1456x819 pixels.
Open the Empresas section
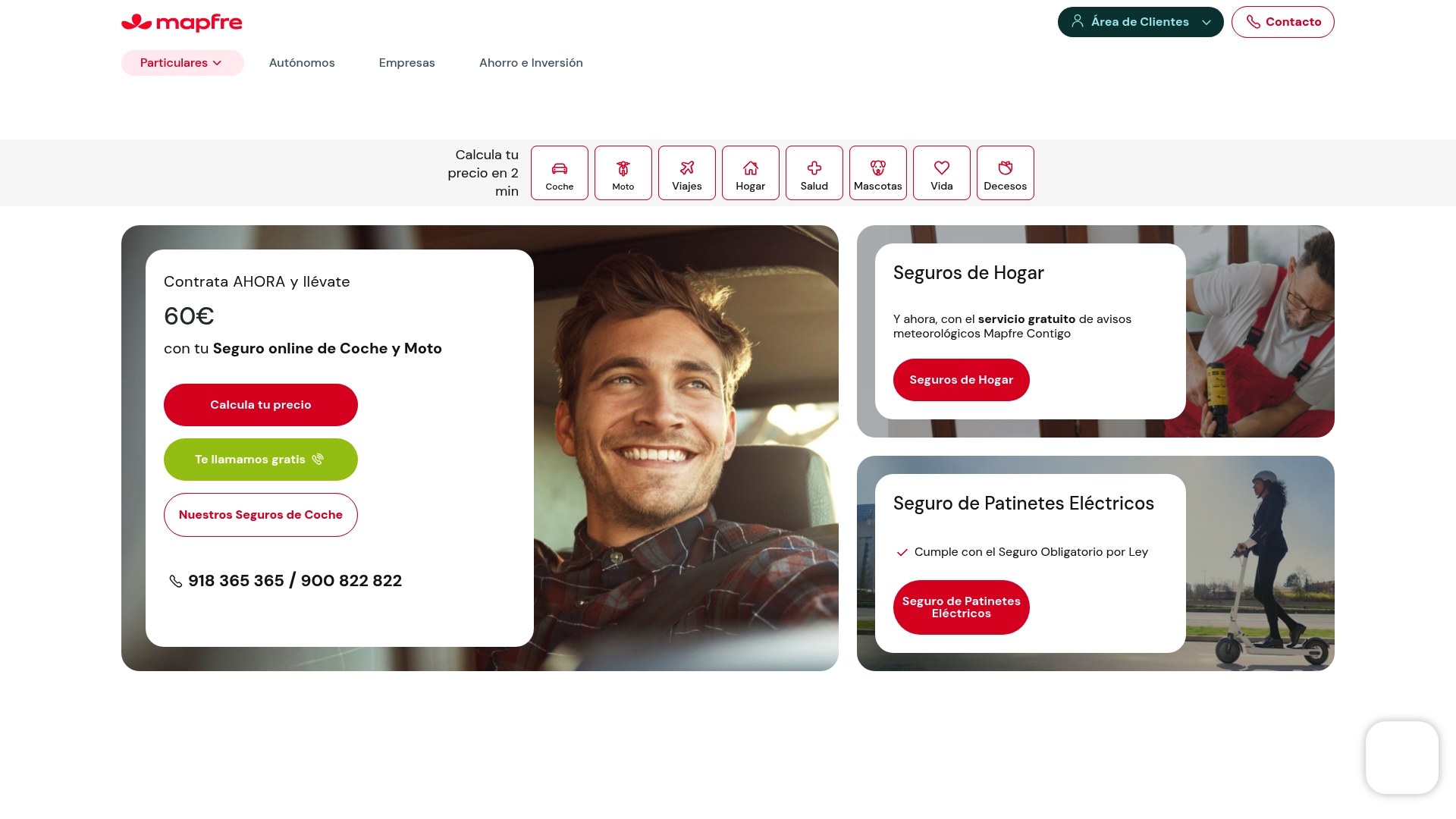pyautogui.click(x=407, y=63)
